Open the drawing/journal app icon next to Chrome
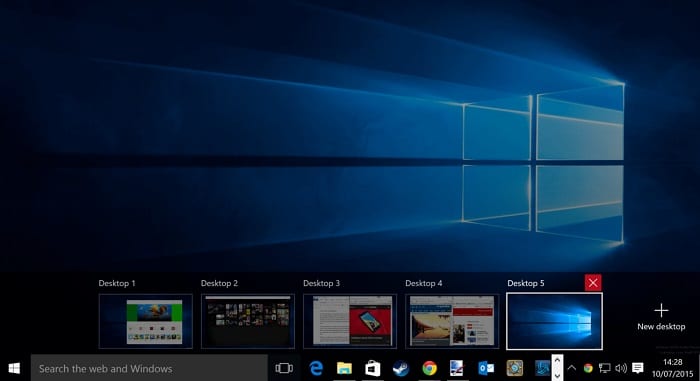Viewport: 700px width, 381px height. (x=457, y=368)
